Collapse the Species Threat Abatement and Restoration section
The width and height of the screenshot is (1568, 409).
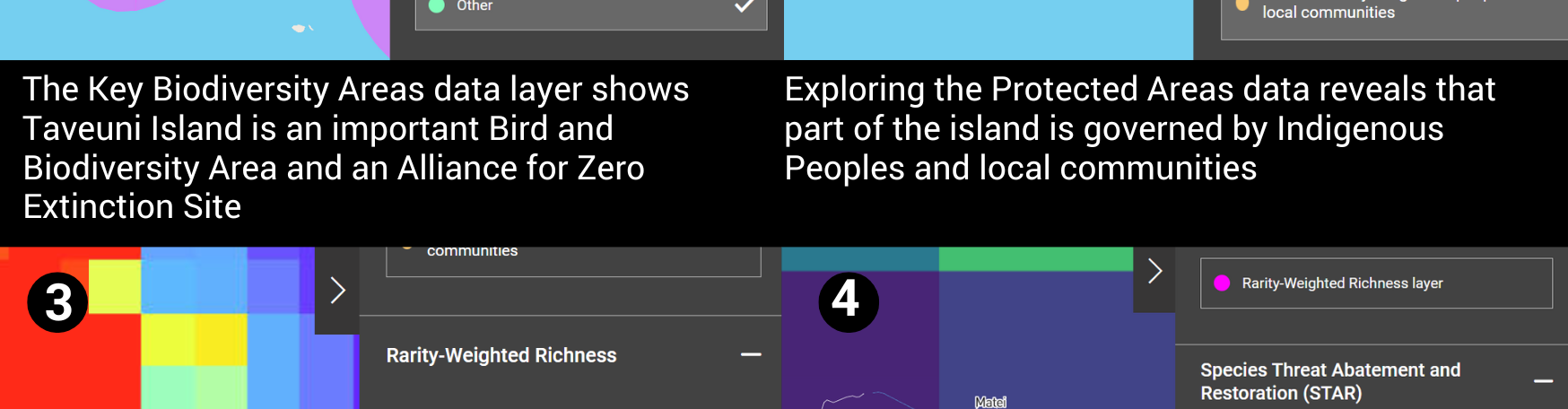(x=1543, y=381)
